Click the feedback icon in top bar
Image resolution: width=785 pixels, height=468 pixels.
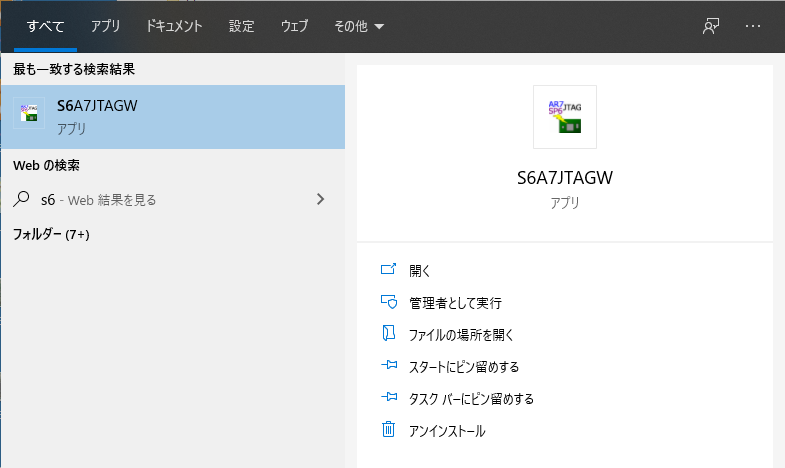coord(711,27)
